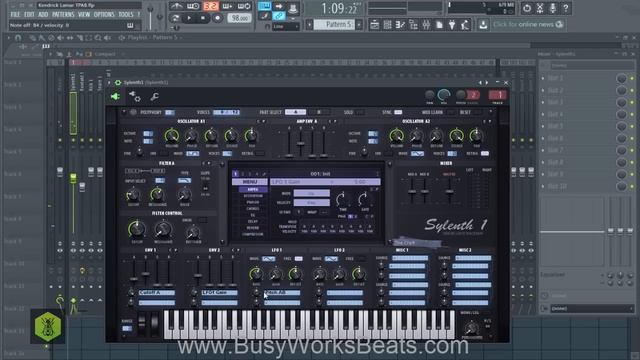The height and width of the screenshot is (360, 640).
Task: Select the CHORUS effect tab
Action: [253, 209]
